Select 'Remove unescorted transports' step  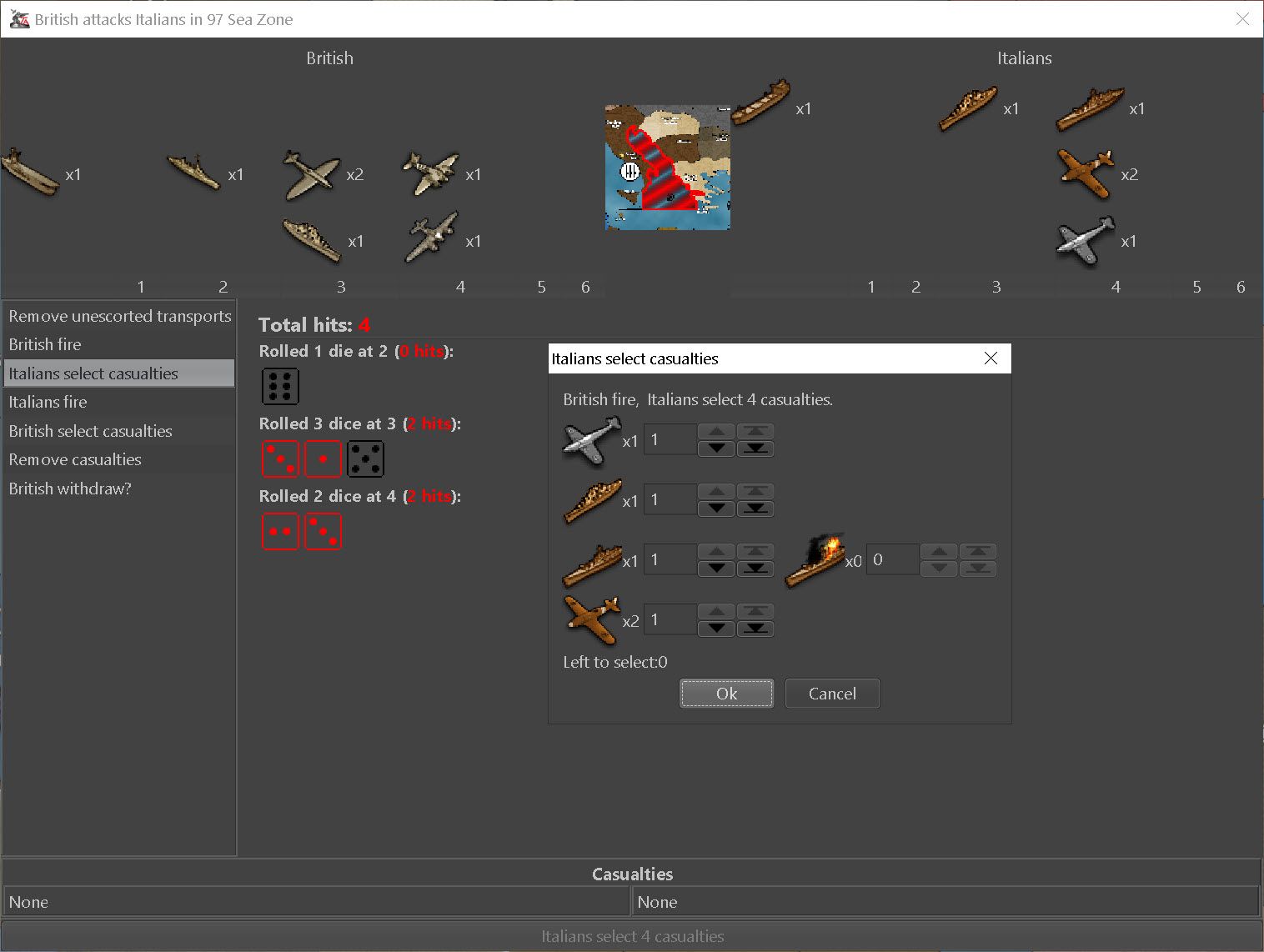(x=120, y=316)
